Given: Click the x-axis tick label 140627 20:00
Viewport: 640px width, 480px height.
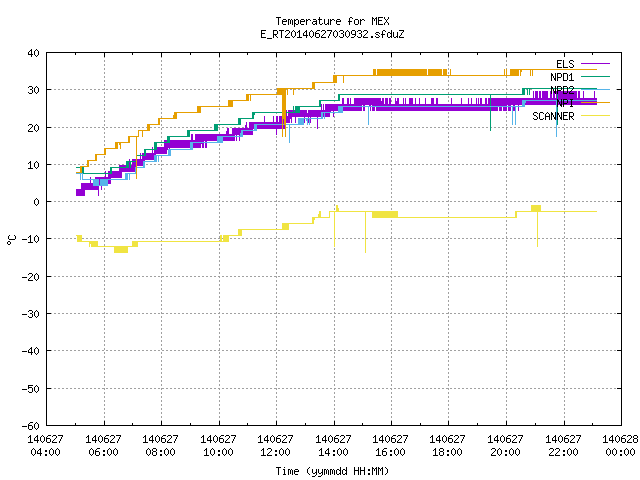Looking at the screenshot, I should point(506,446).
